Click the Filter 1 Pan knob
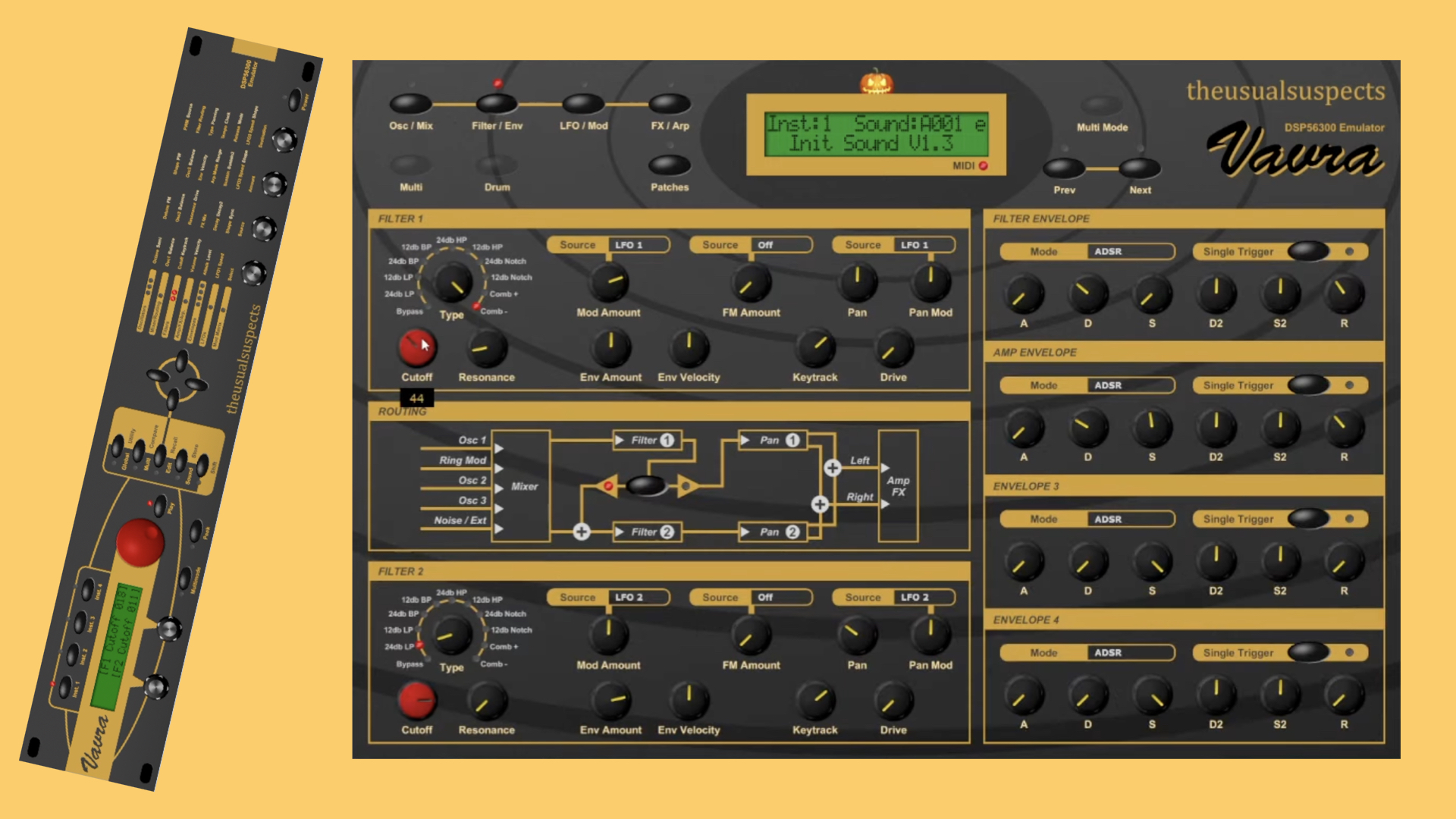Viewport: 1456px width, 819px height. [x=858, y=283]
